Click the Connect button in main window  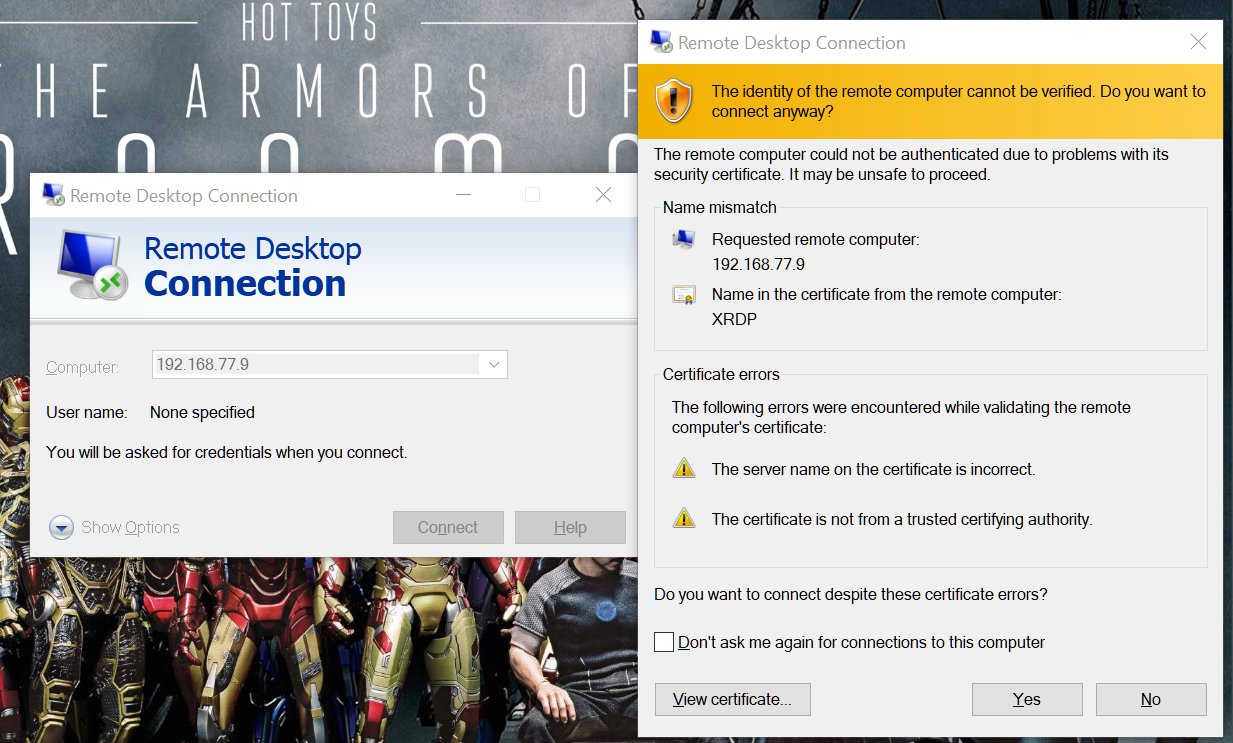click(x=448, y=527)
